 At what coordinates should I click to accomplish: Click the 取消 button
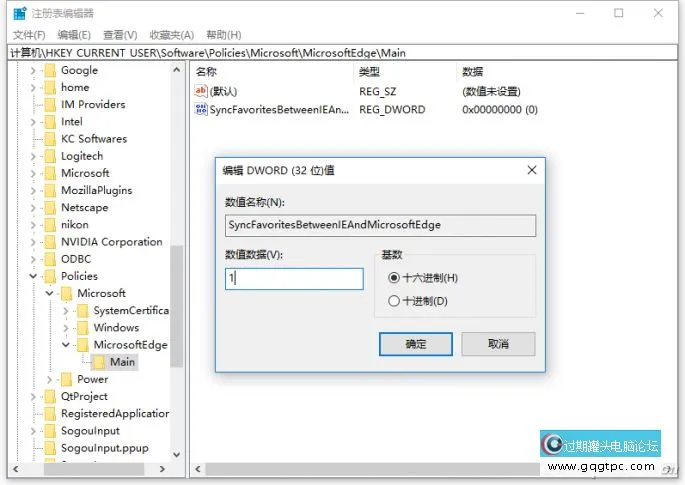[498, 343]
